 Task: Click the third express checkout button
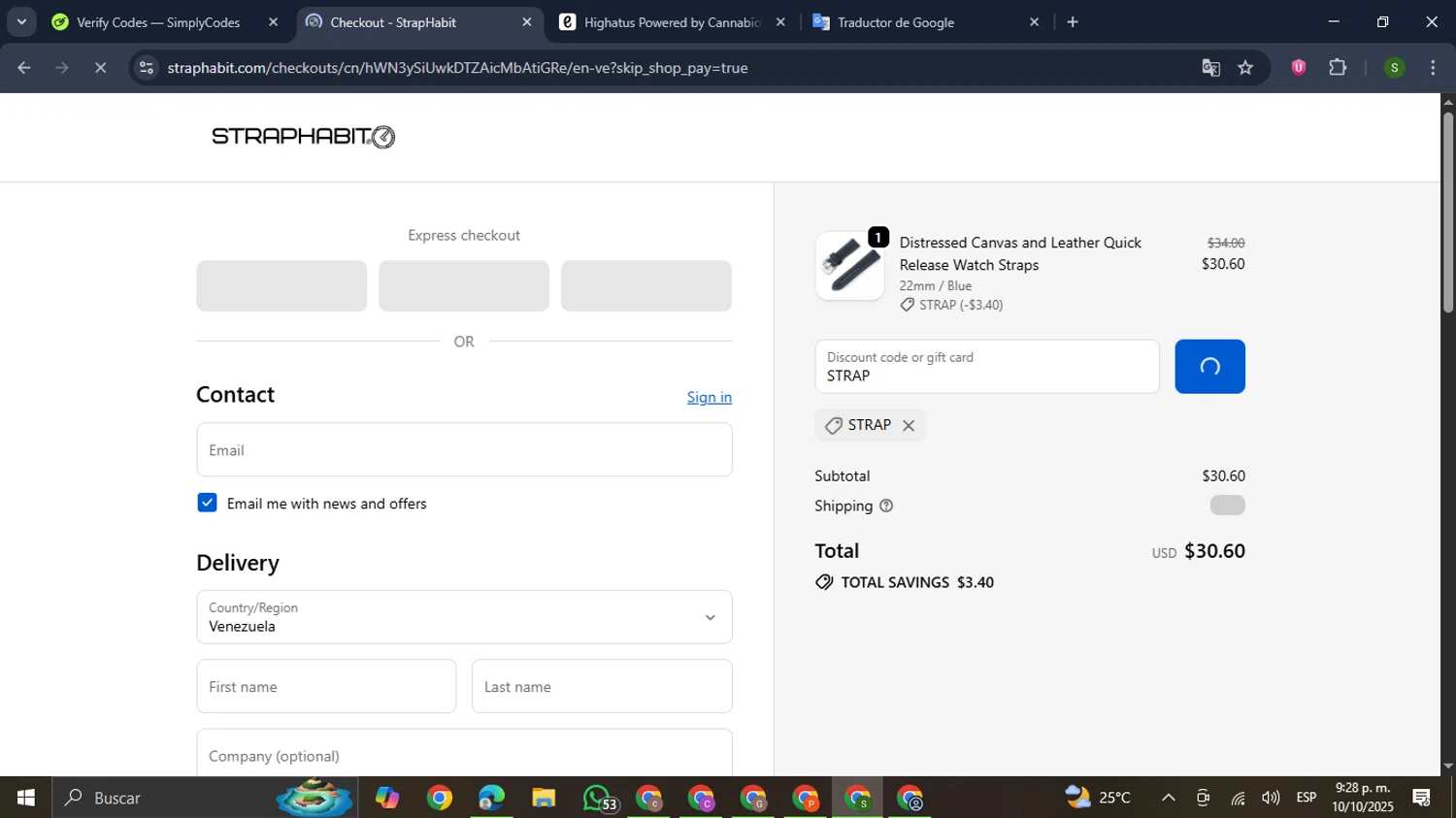(646, 286)
